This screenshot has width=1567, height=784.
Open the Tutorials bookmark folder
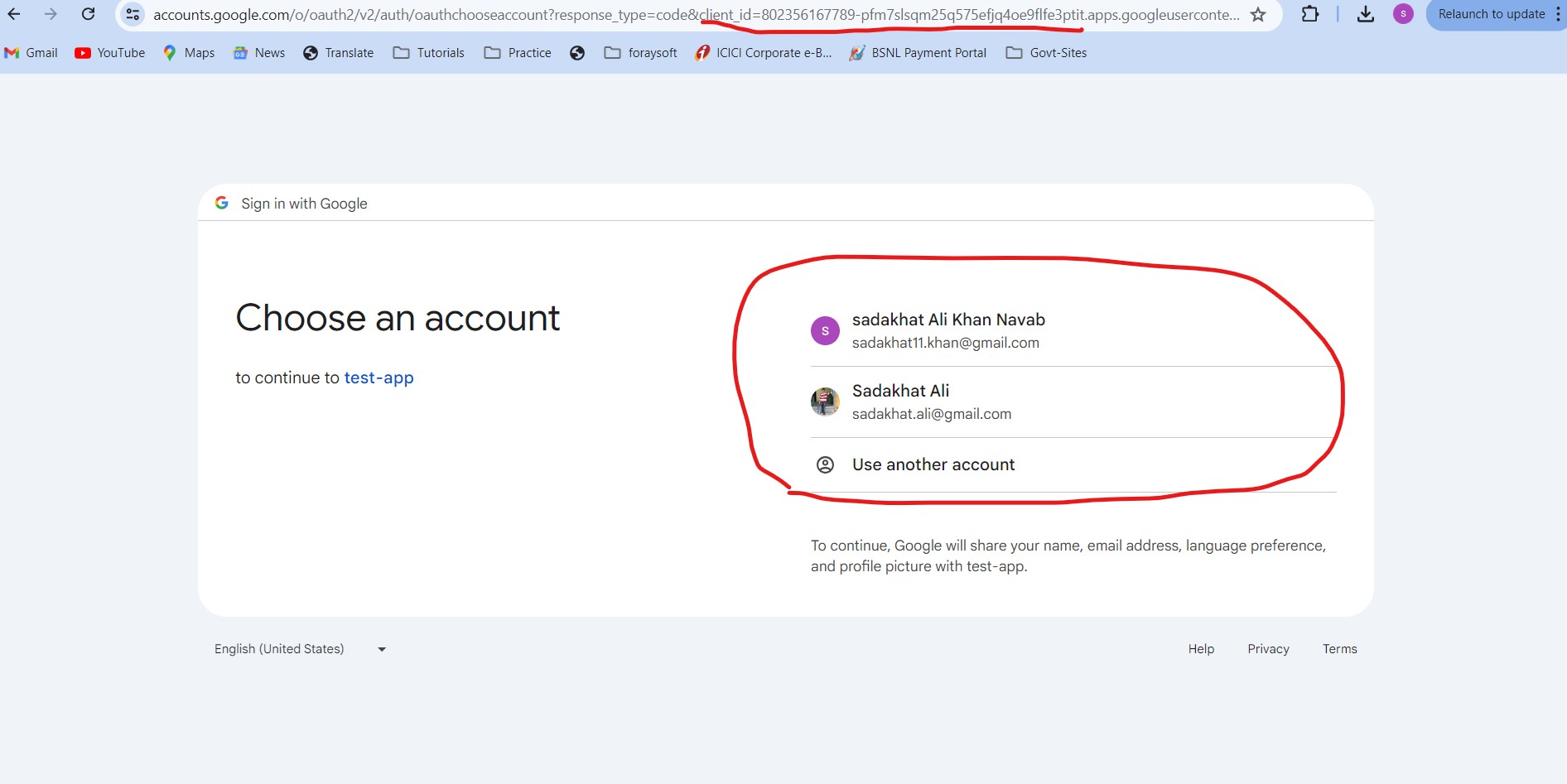[429, 53]
